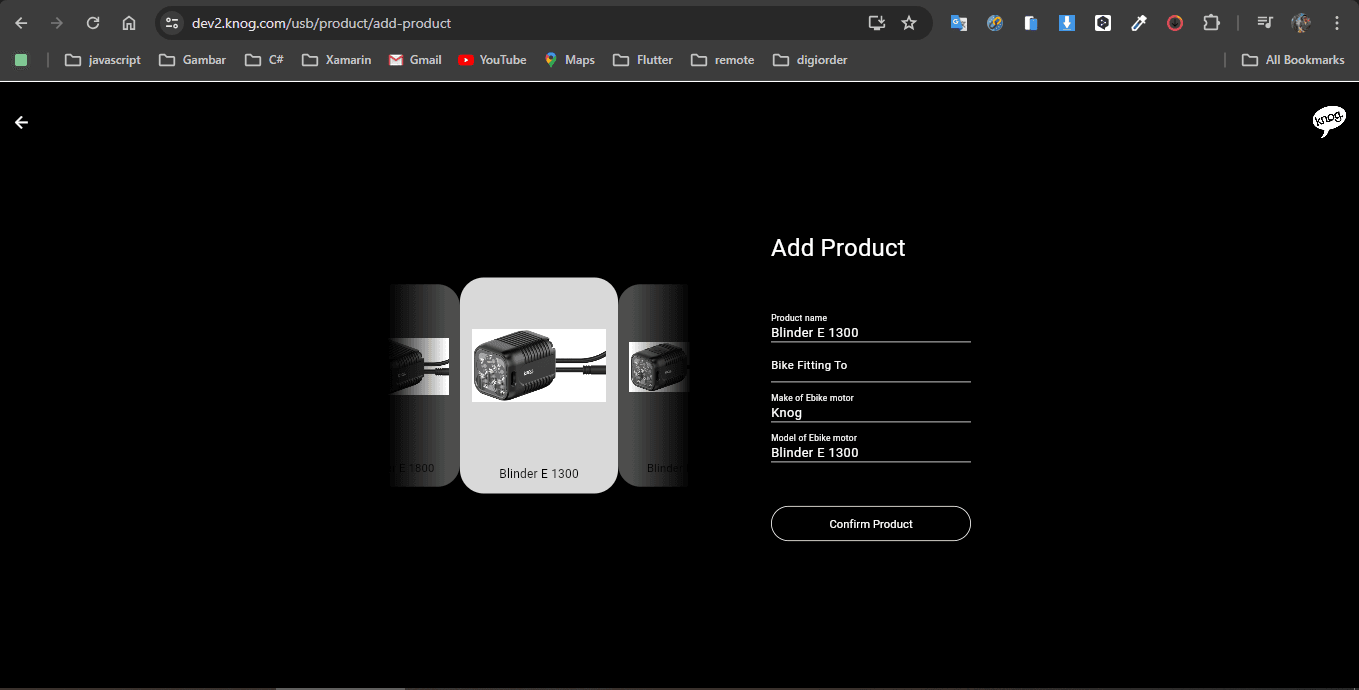1359x690 pixels.
Task: Edit the Make of Ebike motor field
Action: pos(871,407)
